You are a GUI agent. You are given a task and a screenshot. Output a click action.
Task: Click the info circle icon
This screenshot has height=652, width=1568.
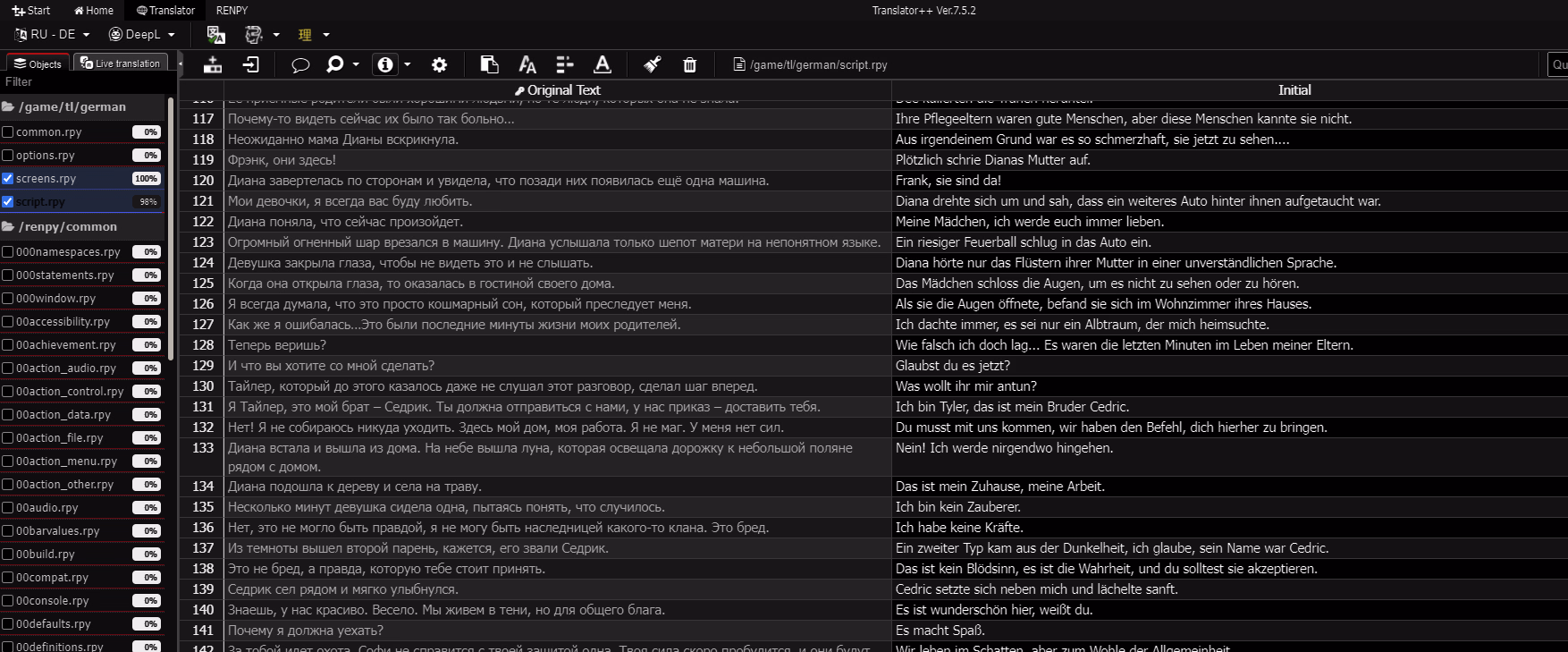(x=385, y=64)
